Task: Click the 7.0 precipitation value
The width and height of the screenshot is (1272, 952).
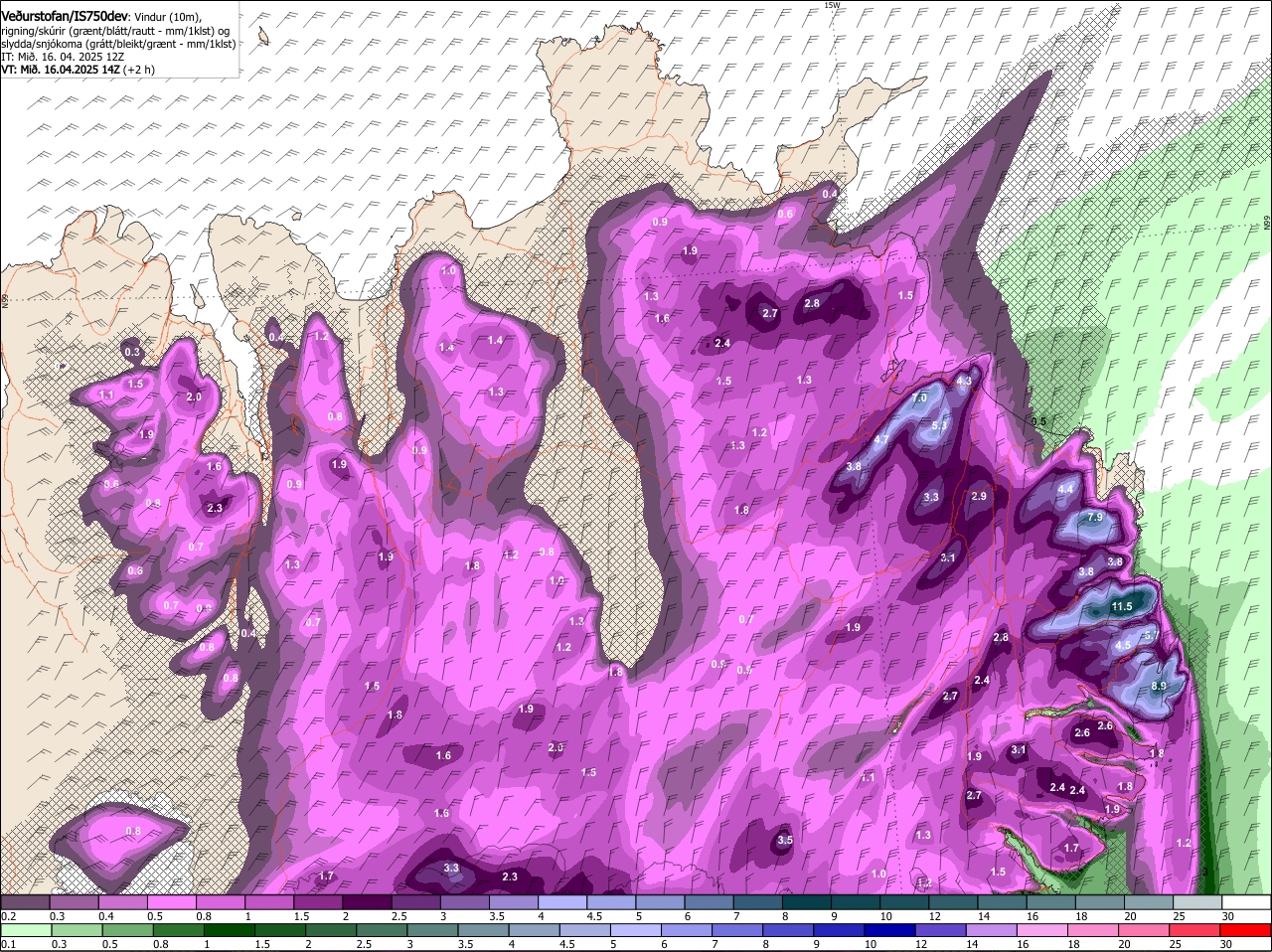Action: (x=919, y=397)
